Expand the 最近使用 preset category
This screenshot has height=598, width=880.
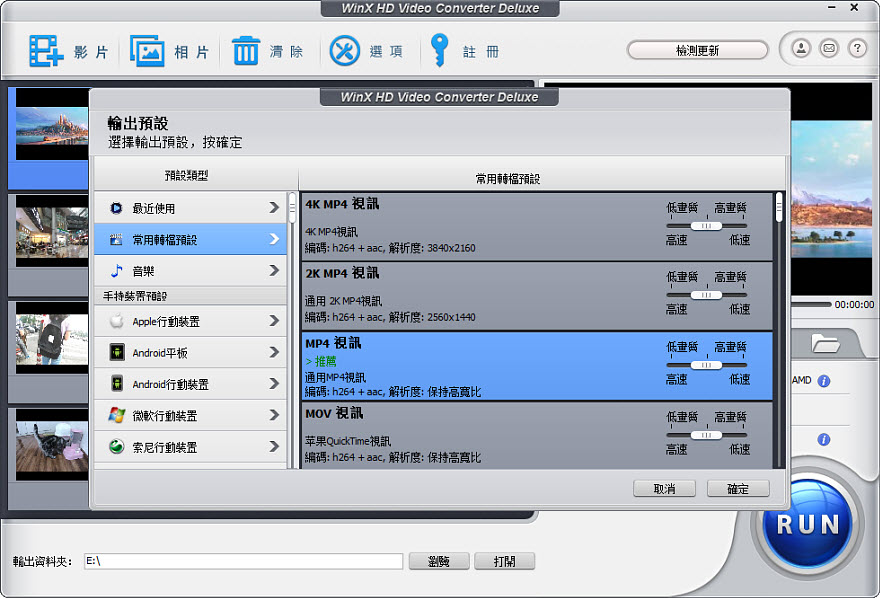(x=192, y=208)
